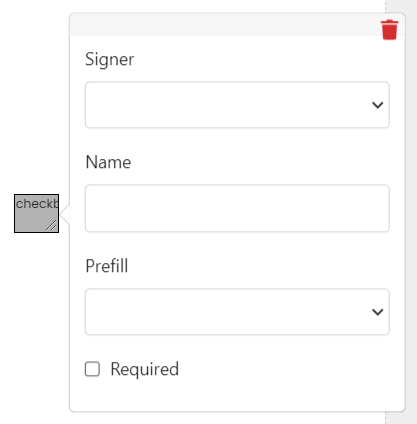Delete the field using the red trash icon
Viewport: 417px width, 424px height.
[x=389, y=30]
